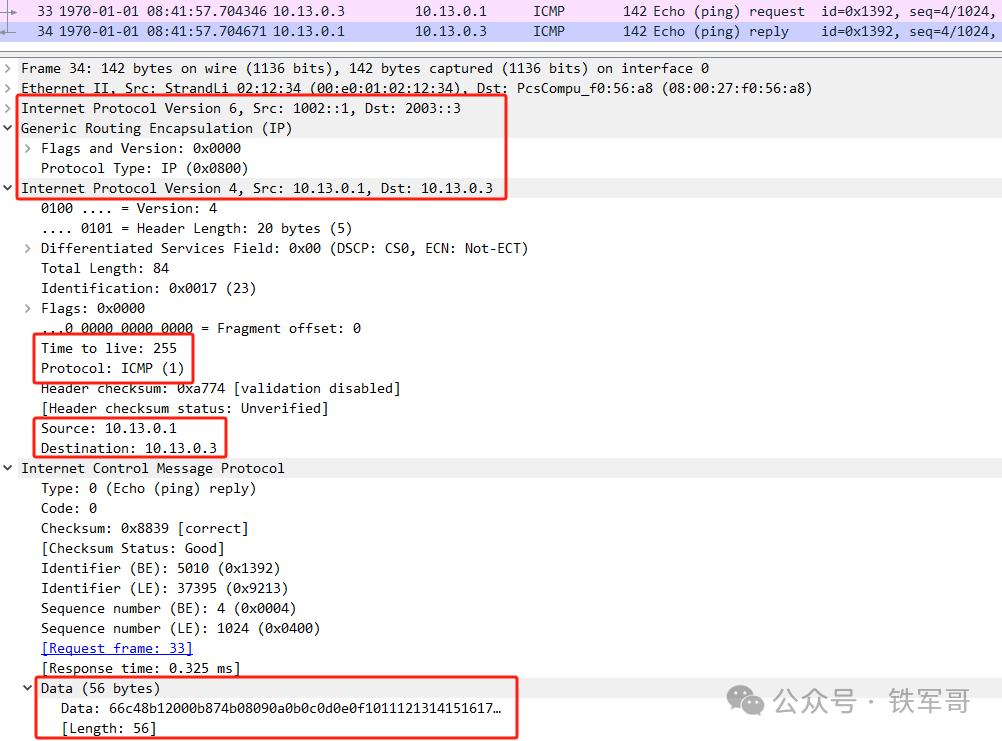Select packet 34 Echo ping reply row
Image resolution: width=1002 pixels, height=741 pixels.
click(x=501, y=31)
